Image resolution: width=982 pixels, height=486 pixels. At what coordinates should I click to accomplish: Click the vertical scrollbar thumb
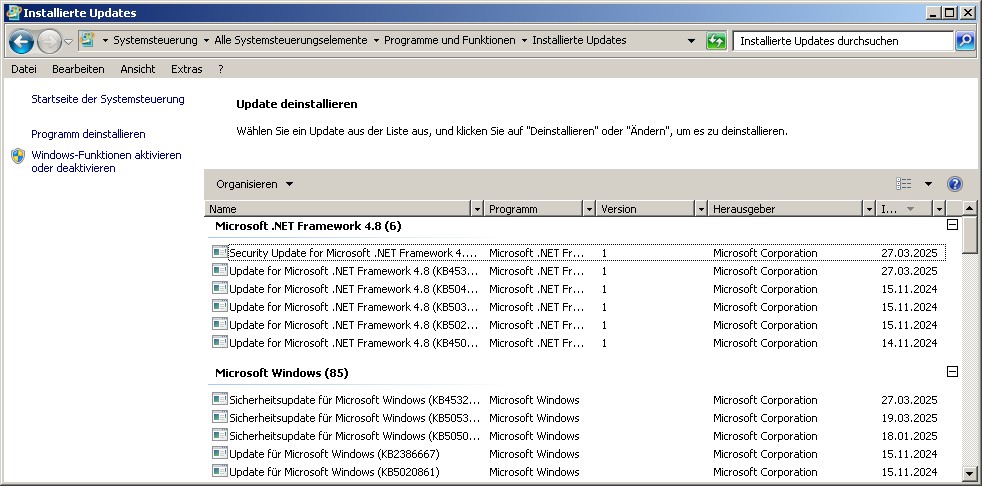[x=969, y=234]
